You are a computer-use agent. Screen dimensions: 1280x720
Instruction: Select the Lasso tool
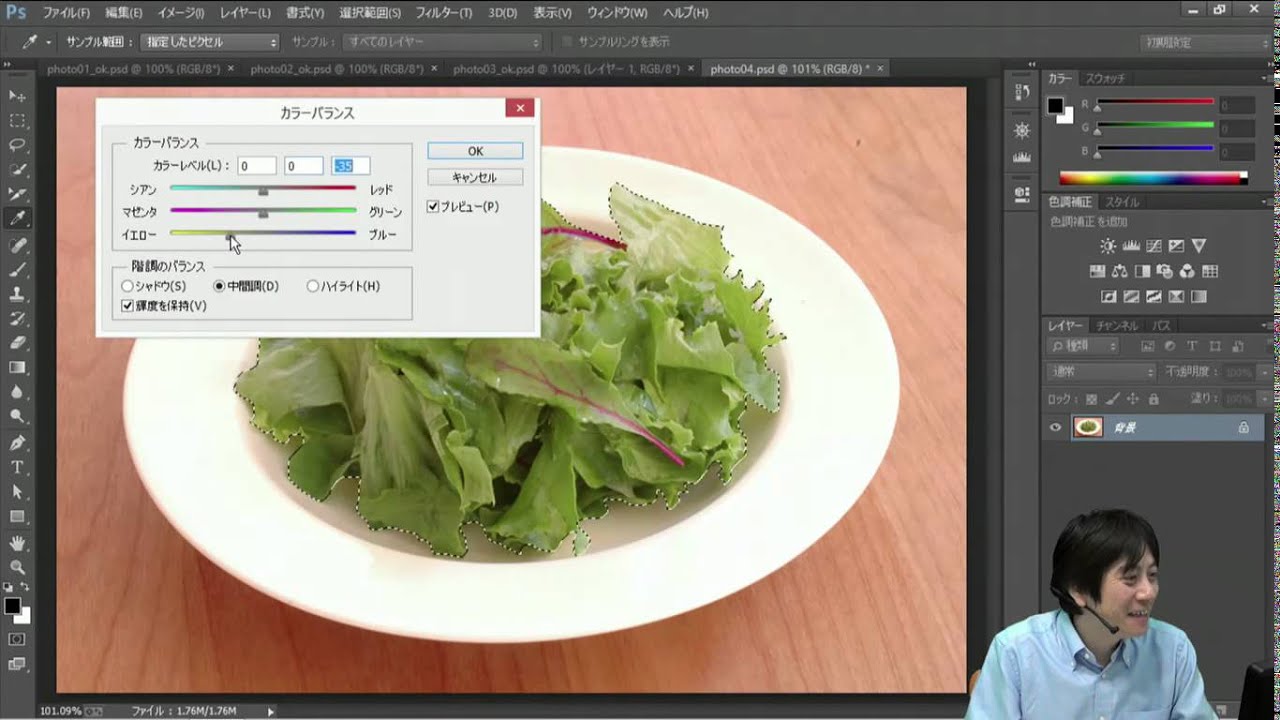click(17, 145)
